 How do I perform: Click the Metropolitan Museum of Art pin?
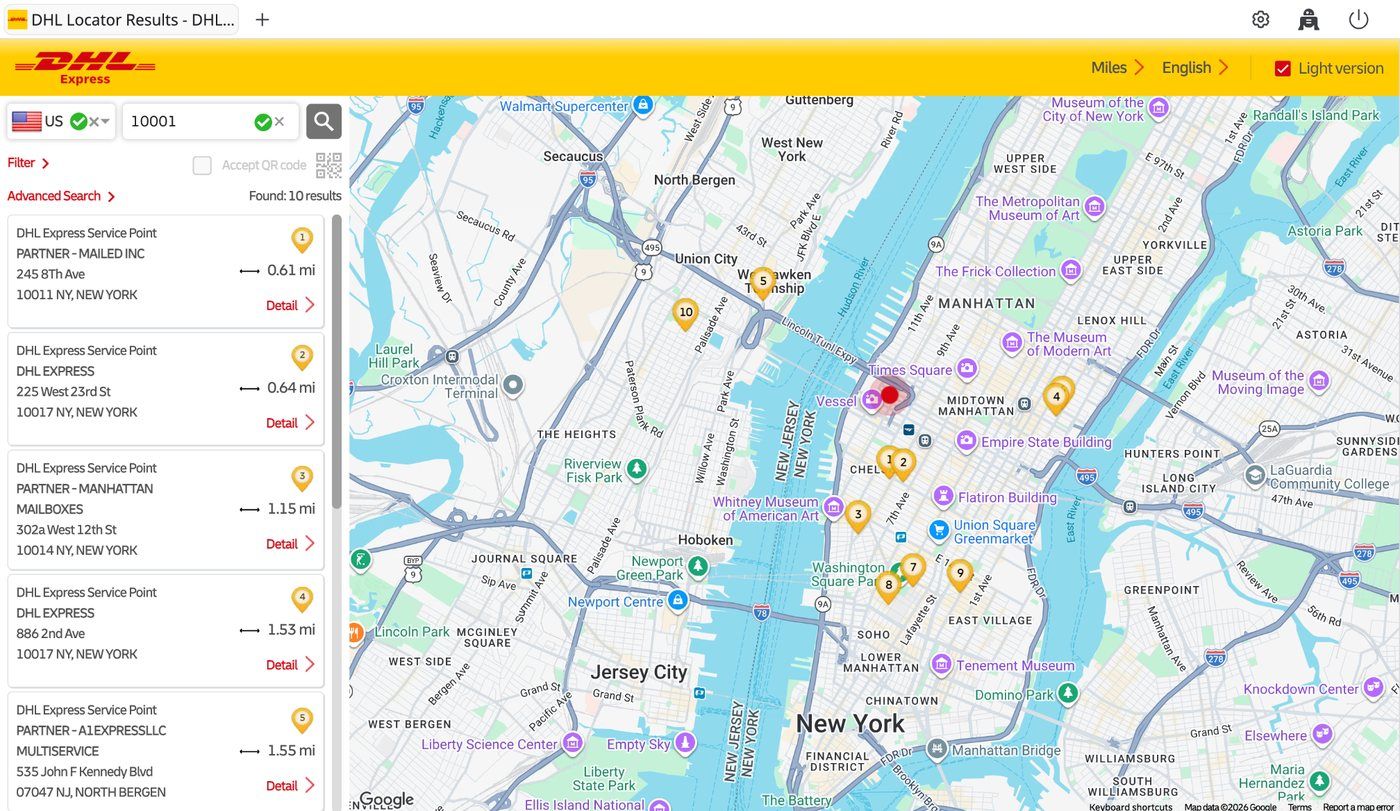coord(1095,207)
